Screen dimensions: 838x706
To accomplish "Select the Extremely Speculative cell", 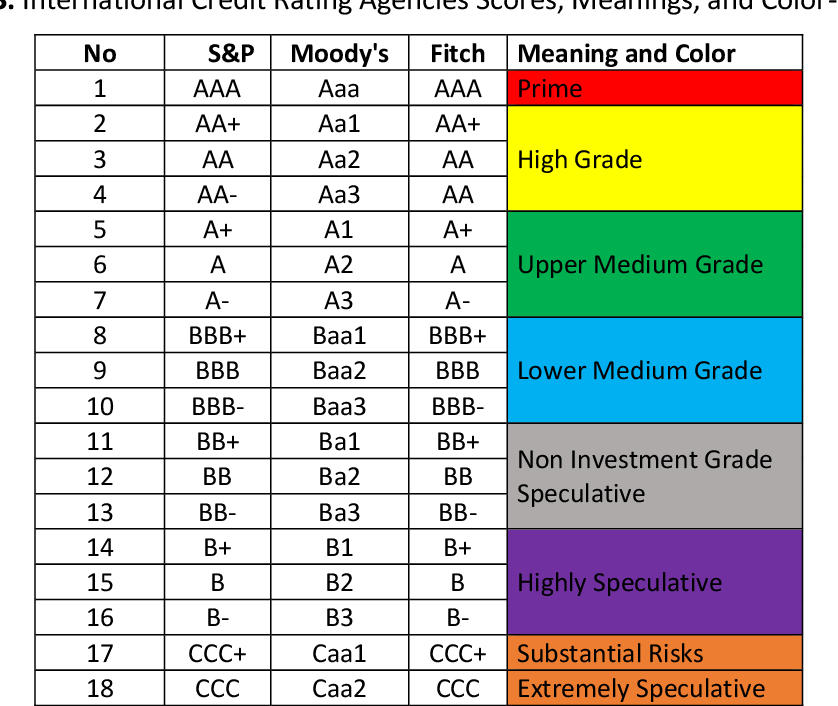I will [x=655, y=688].
